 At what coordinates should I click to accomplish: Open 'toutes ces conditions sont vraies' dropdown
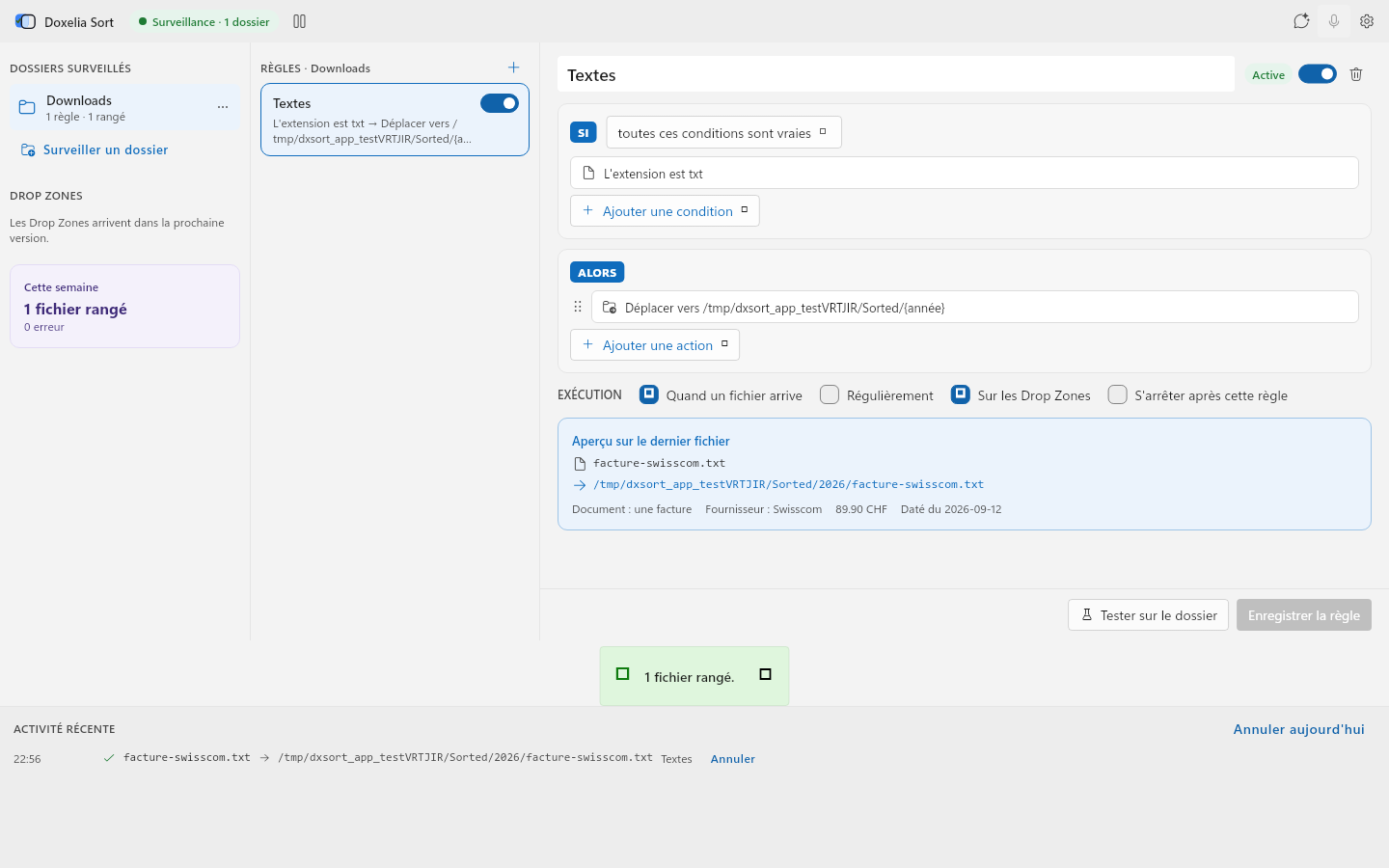[723, 133]
